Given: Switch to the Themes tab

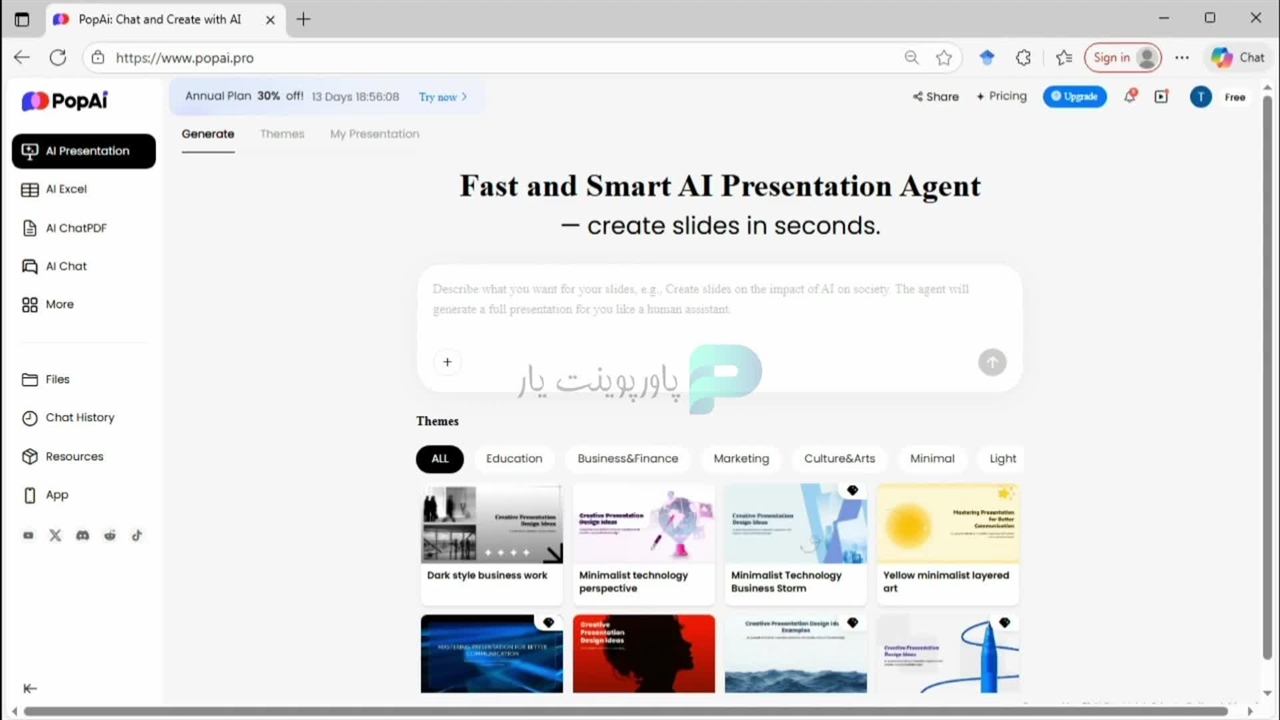Looking at the screenshot, I should pos(282,134).
